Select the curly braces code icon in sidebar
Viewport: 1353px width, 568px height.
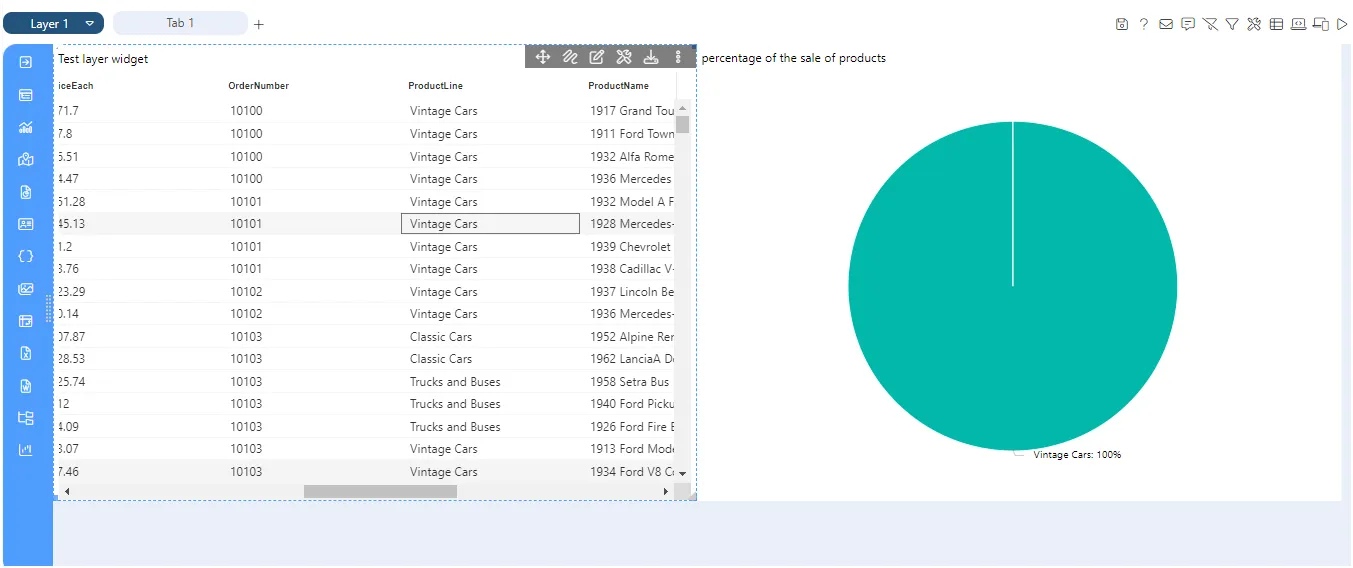26,256
